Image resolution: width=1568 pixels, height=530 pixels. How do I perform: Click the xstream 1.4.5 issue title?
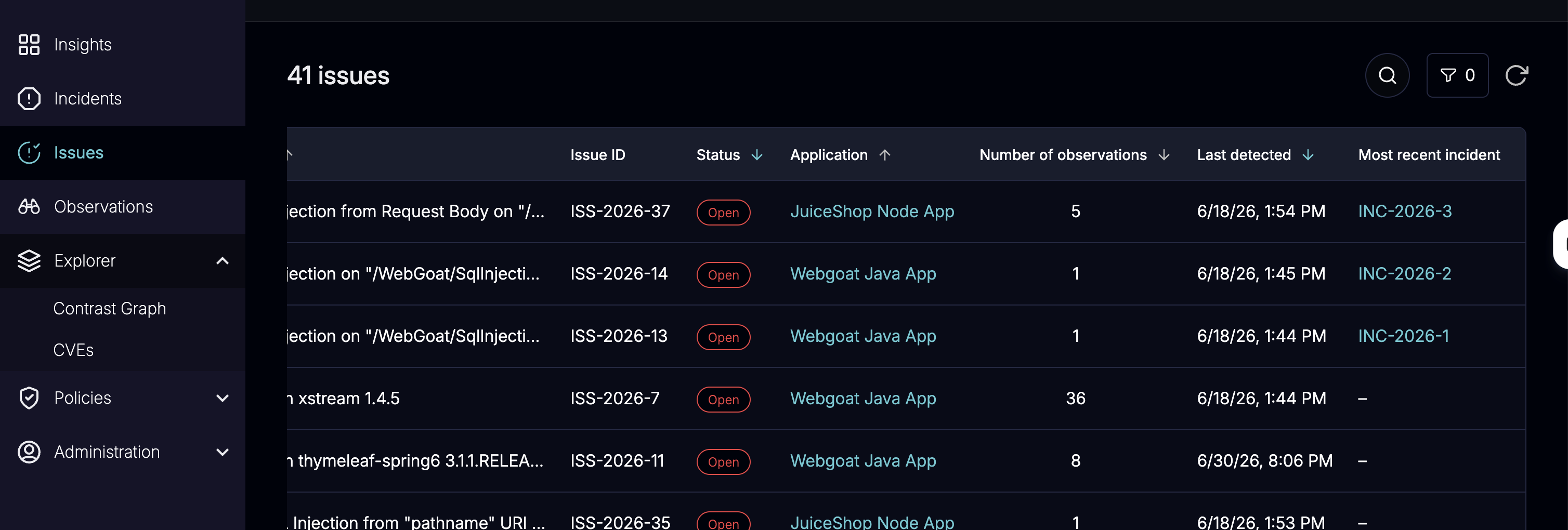pos(343,399)
